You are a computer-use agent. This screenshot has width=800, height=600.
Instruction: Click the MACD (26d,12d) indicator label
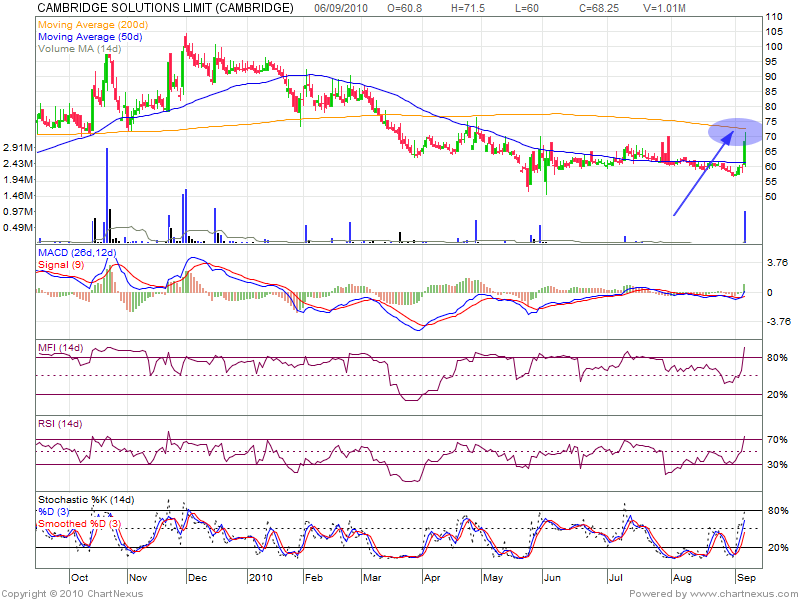[78, 254]
